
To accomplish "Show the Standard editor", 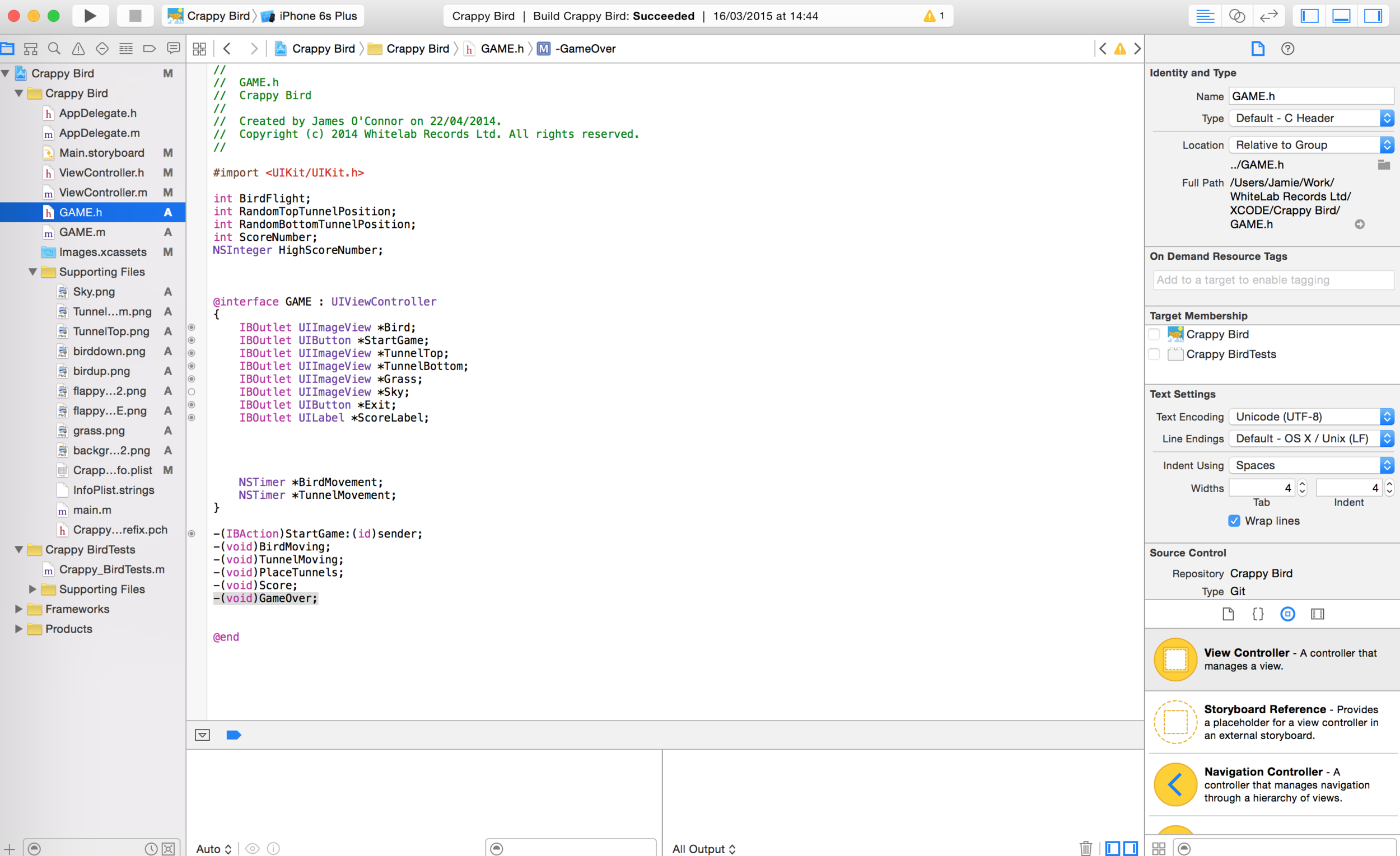I will pyautogui.click(x=1205, y=16).
